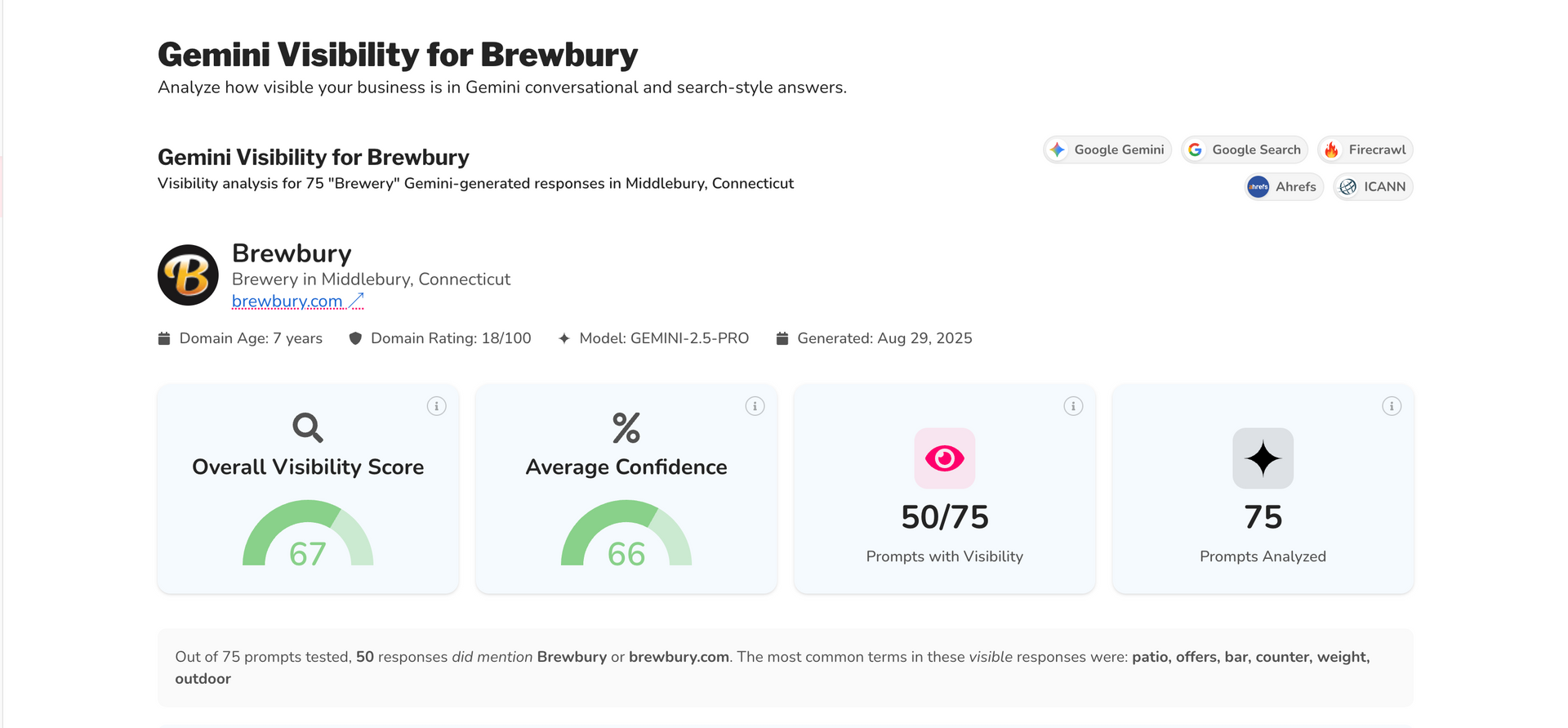Select the Ahrefs badge
Image resolution: width=1568 pixels, height=728 pixels.
pos(1284,187)
